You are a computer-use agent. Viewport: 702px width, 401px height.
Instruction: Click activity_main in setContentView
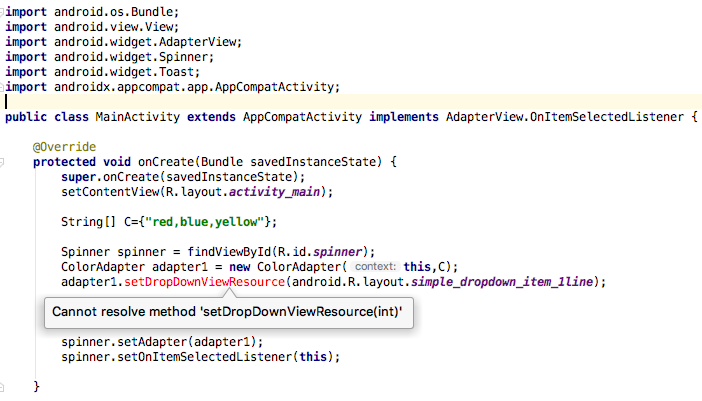(274, 192)
